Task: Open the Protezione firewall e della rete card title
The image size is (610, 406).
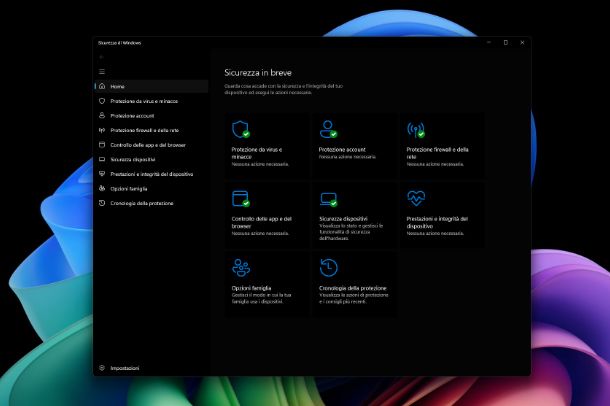Action: pyautogui.click(x=437, y=153)
